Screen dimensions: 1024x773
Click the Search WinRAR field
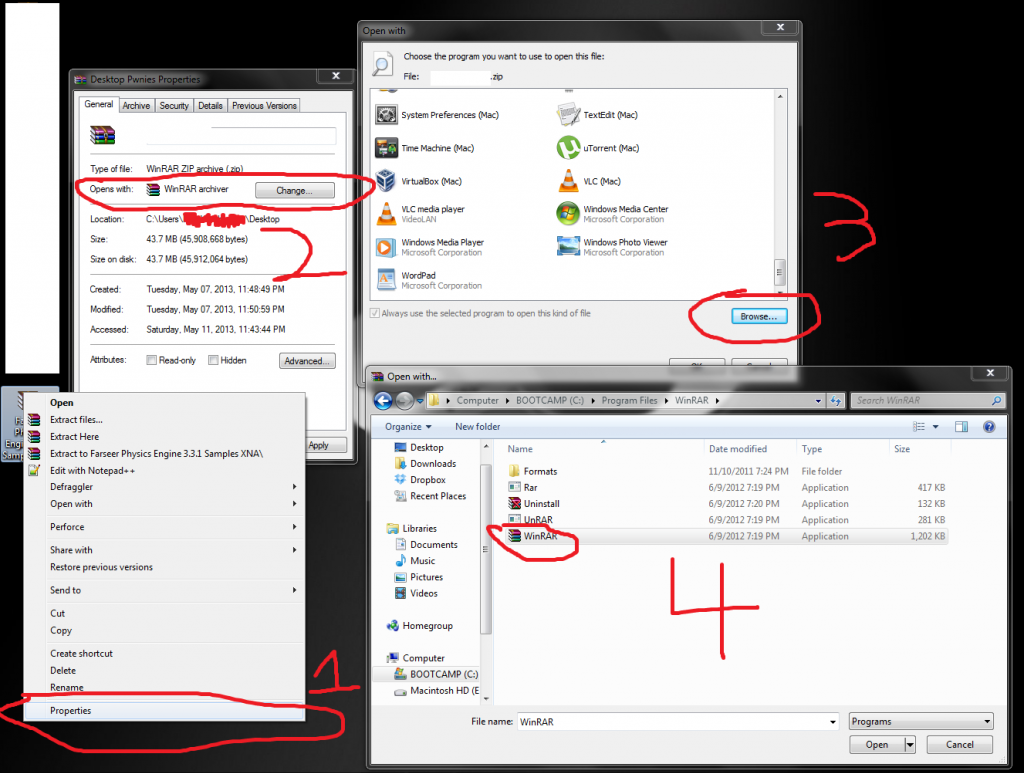coord(927,401)
